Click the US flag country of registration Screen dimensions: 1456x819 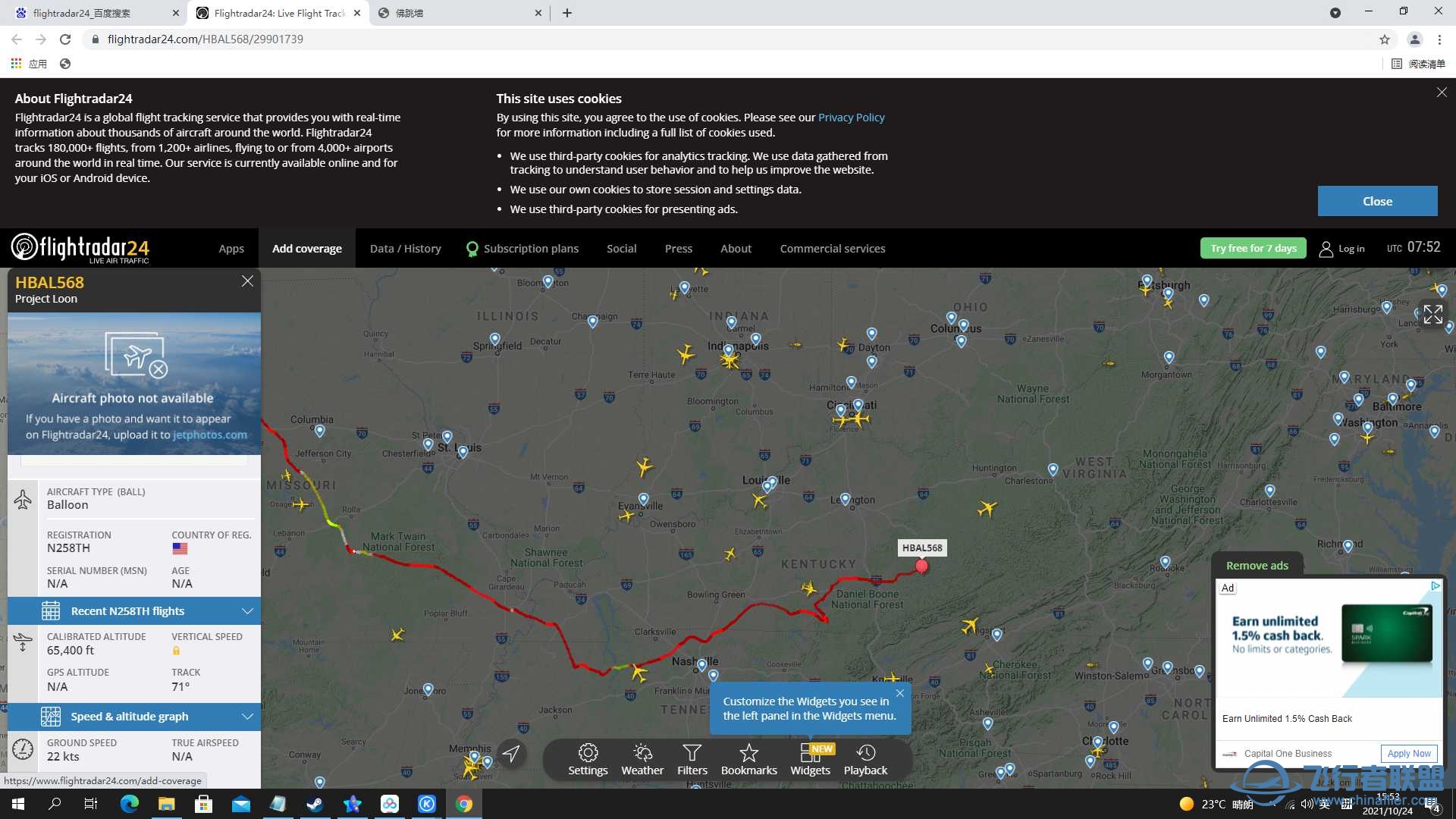click(180, 548)
